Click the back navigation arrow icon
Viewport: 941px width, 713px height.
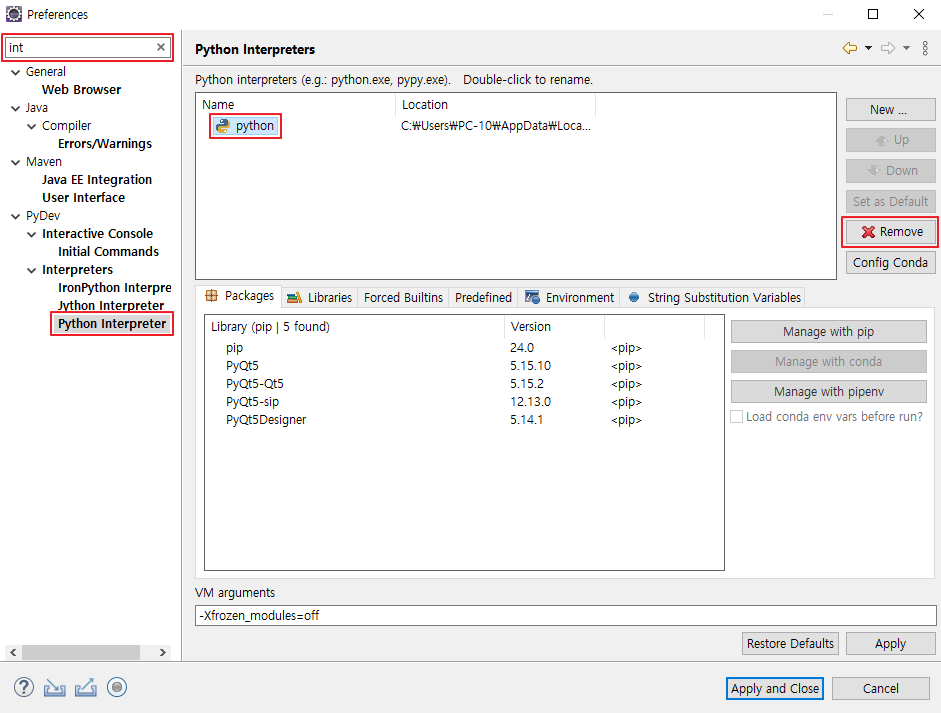point(850,48)
